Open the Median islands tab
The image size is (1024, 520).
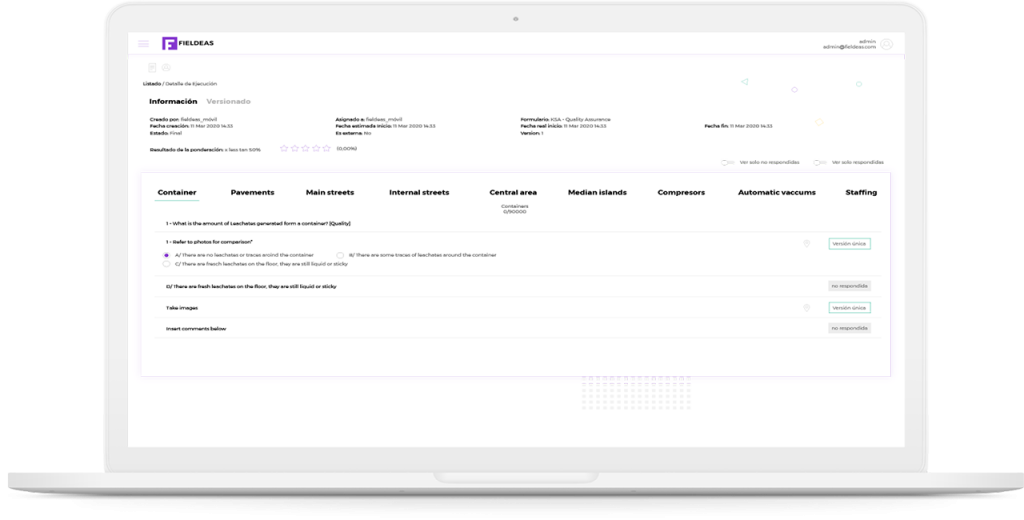597,192
